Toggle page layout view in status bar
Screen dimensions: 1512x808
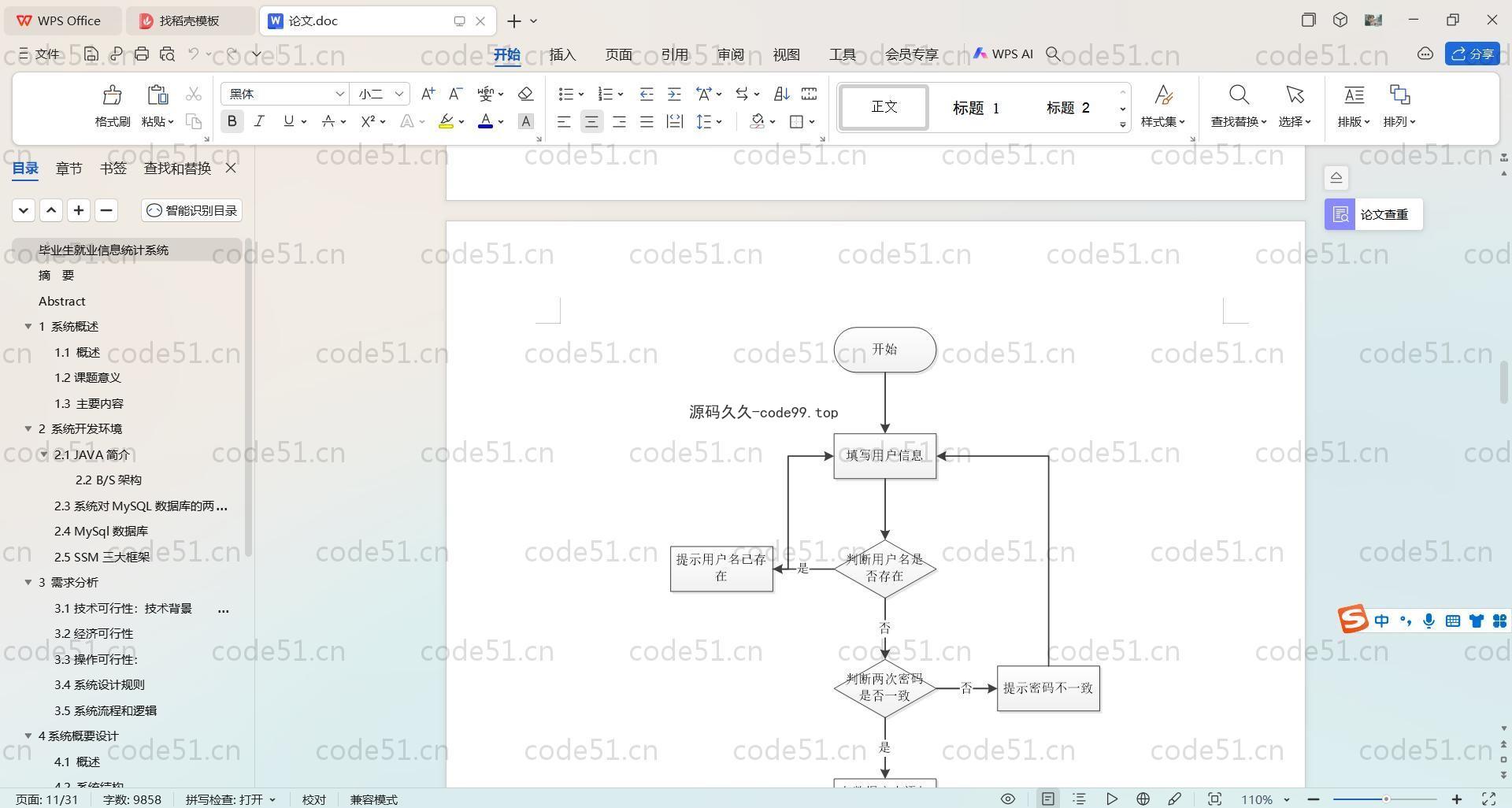click(x=1047, y=799)
